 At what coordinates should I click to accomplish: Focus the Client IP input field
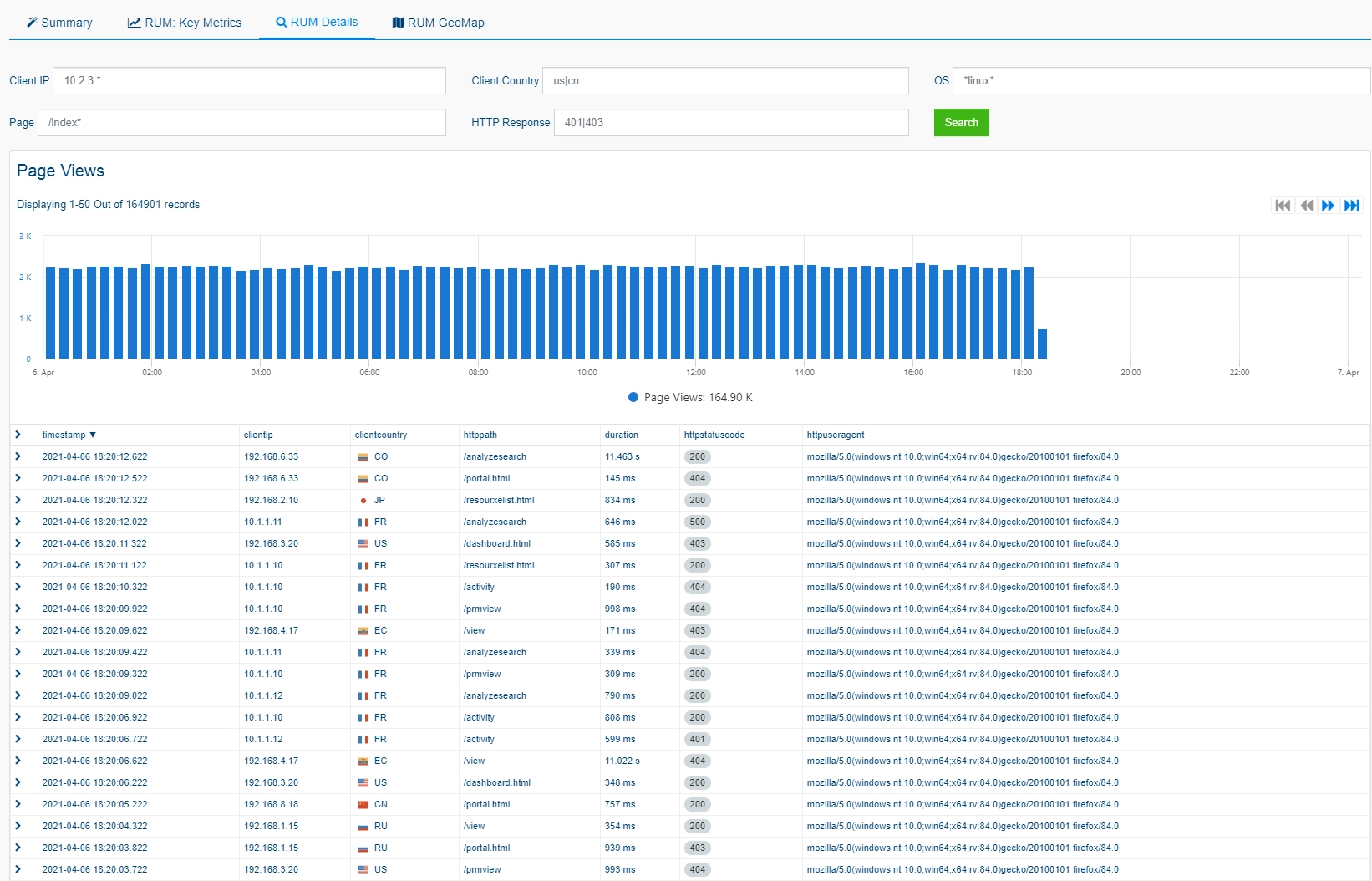tap(249, 81)
